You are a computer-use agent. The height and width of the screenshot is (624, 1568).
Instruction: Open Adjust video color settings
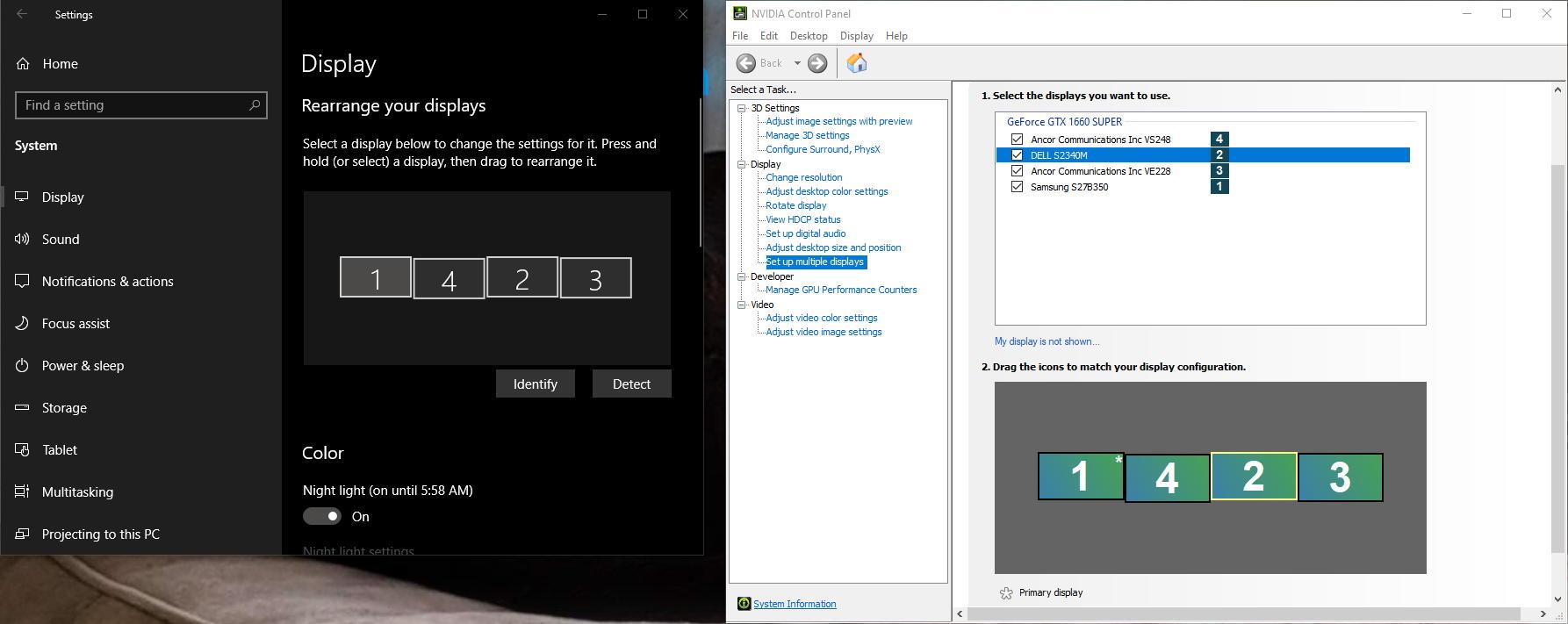[821, 318]
